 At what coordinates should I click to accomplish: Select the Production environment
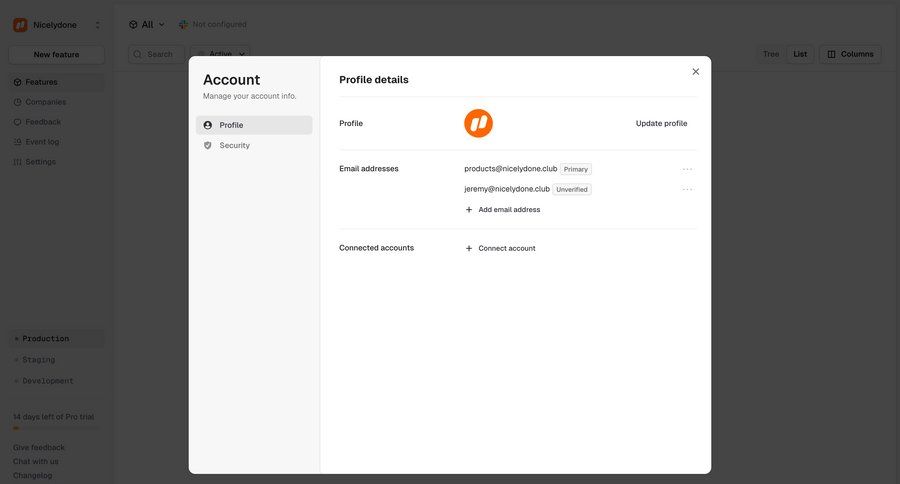[x=56, y=339]
